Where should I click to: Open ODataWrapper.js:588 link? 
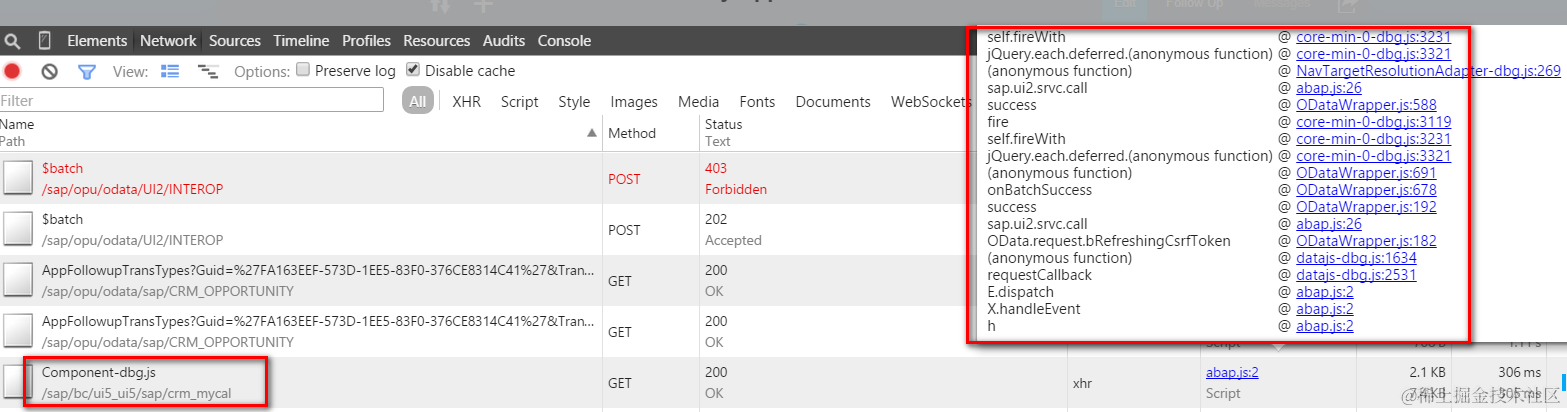click(x=1366, y=105)
